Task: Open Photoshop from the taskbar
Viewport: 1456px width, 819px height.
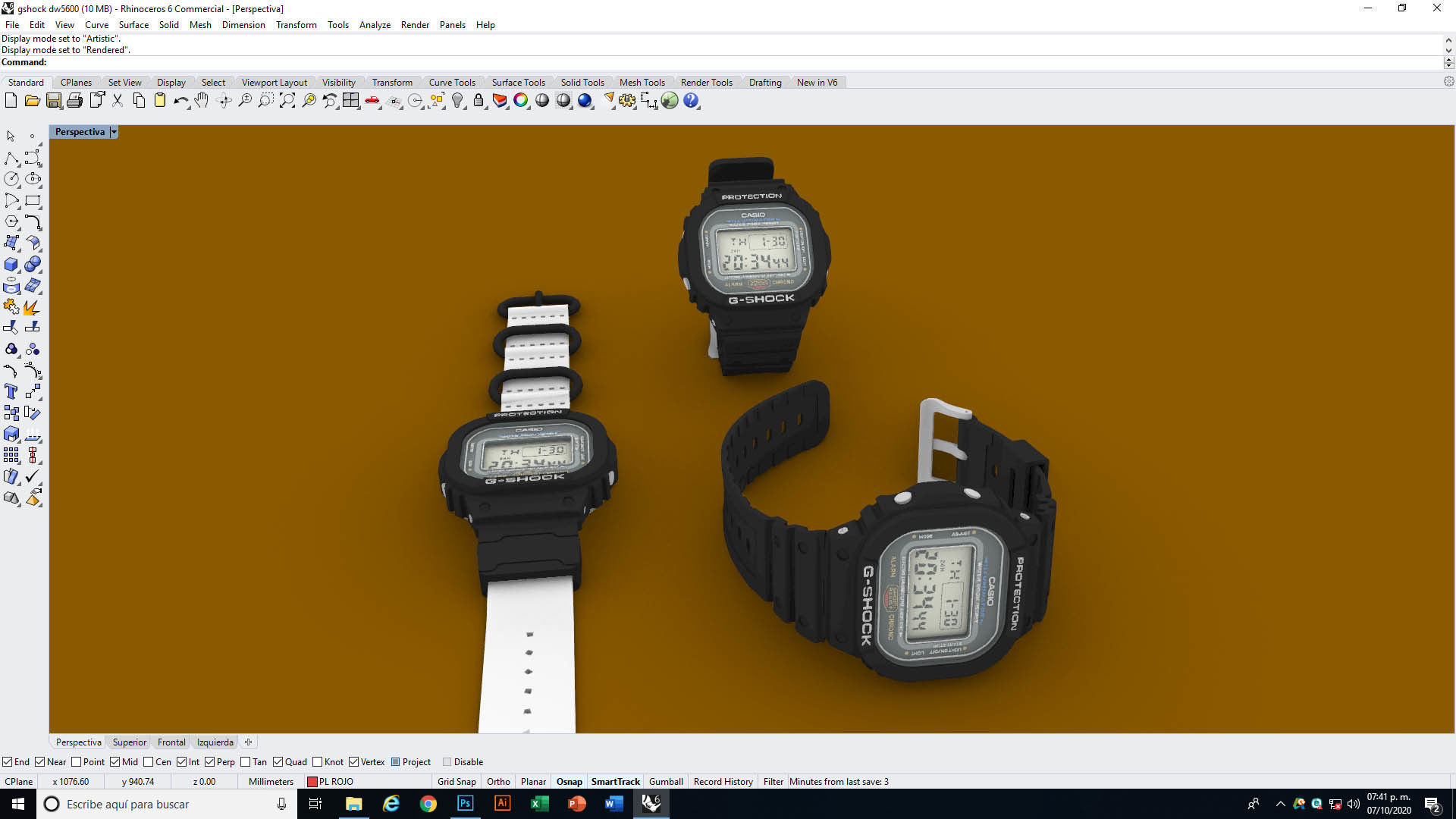Action: [466, 804]
